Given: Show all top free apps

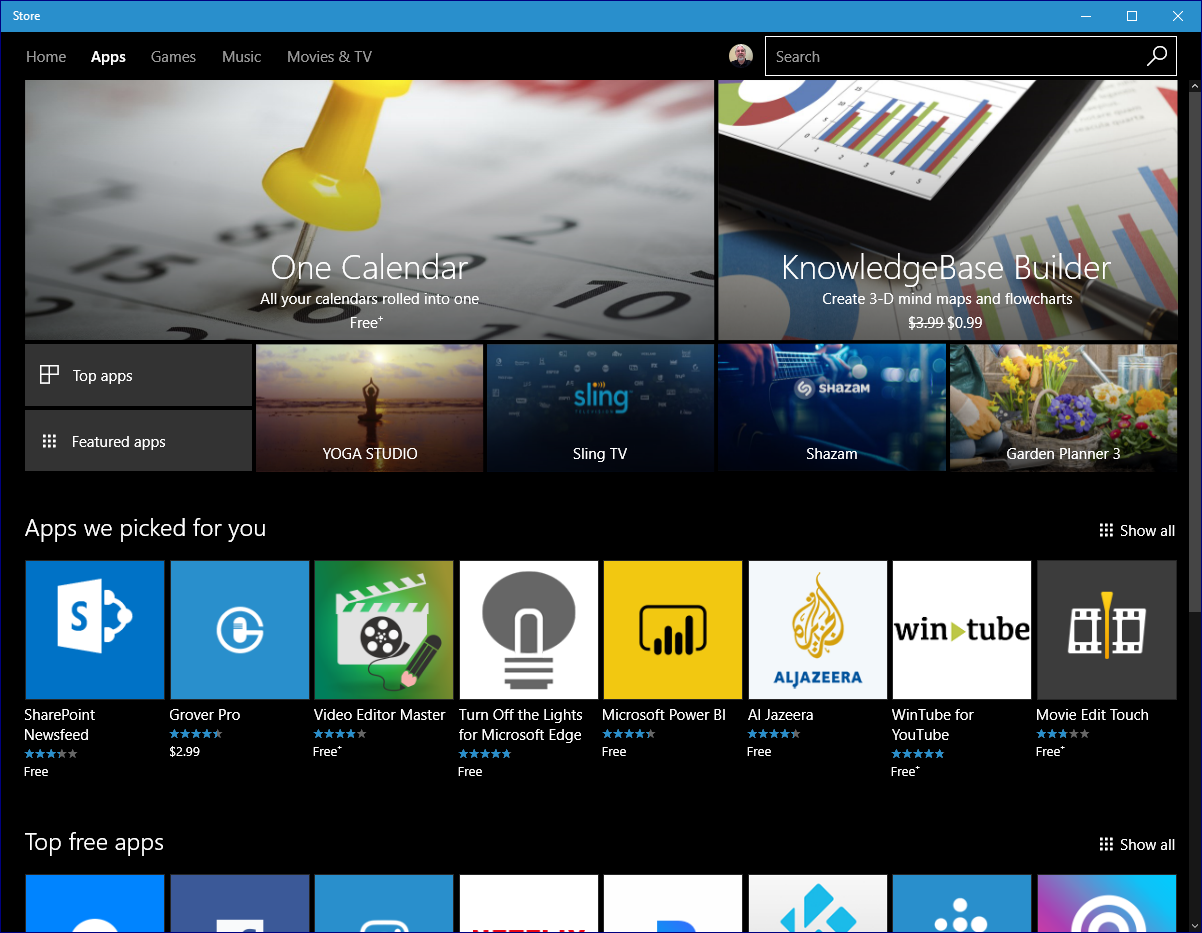Looking at the screenshot, I should (1136, 844).
